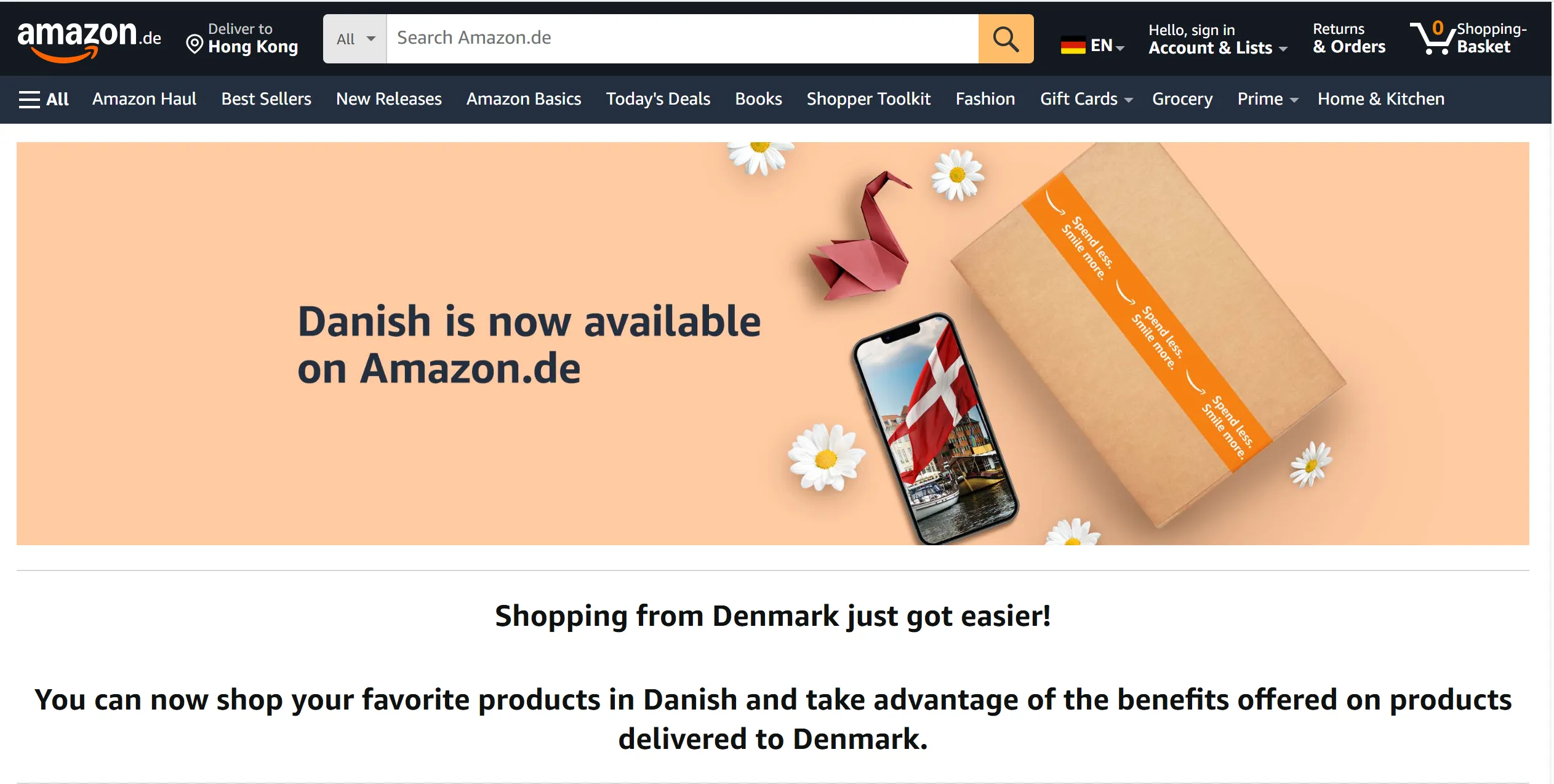
Task: Open the shopping basket cart icon
Action: [1432, 38]
